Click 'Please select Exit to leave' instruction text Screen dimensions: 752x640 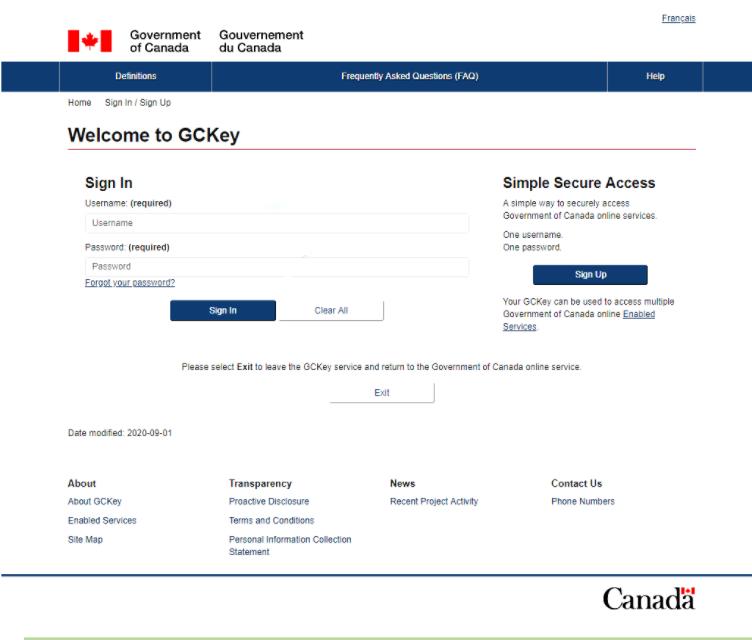[381, 367]
